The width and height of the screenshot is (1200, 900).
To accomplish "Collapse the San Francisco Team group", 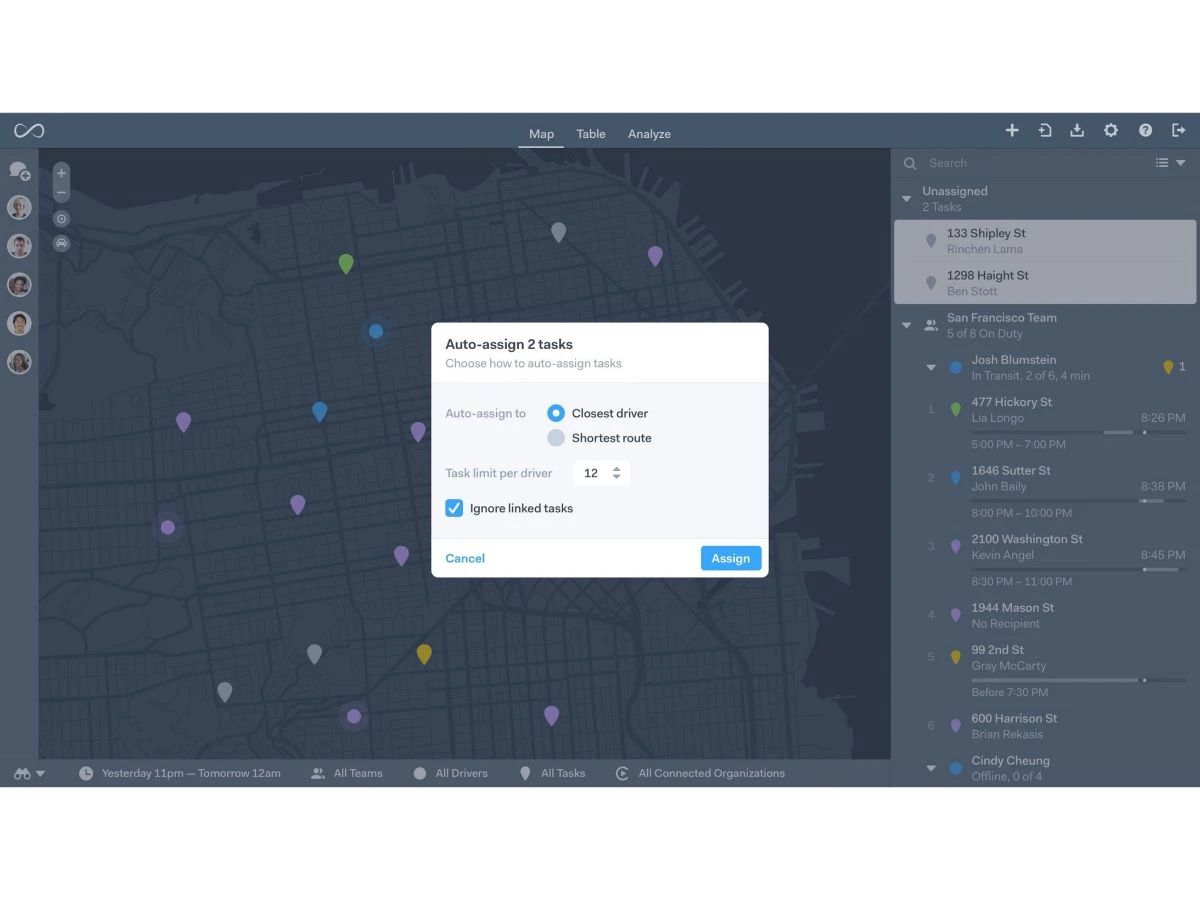I will coord(907,325).
